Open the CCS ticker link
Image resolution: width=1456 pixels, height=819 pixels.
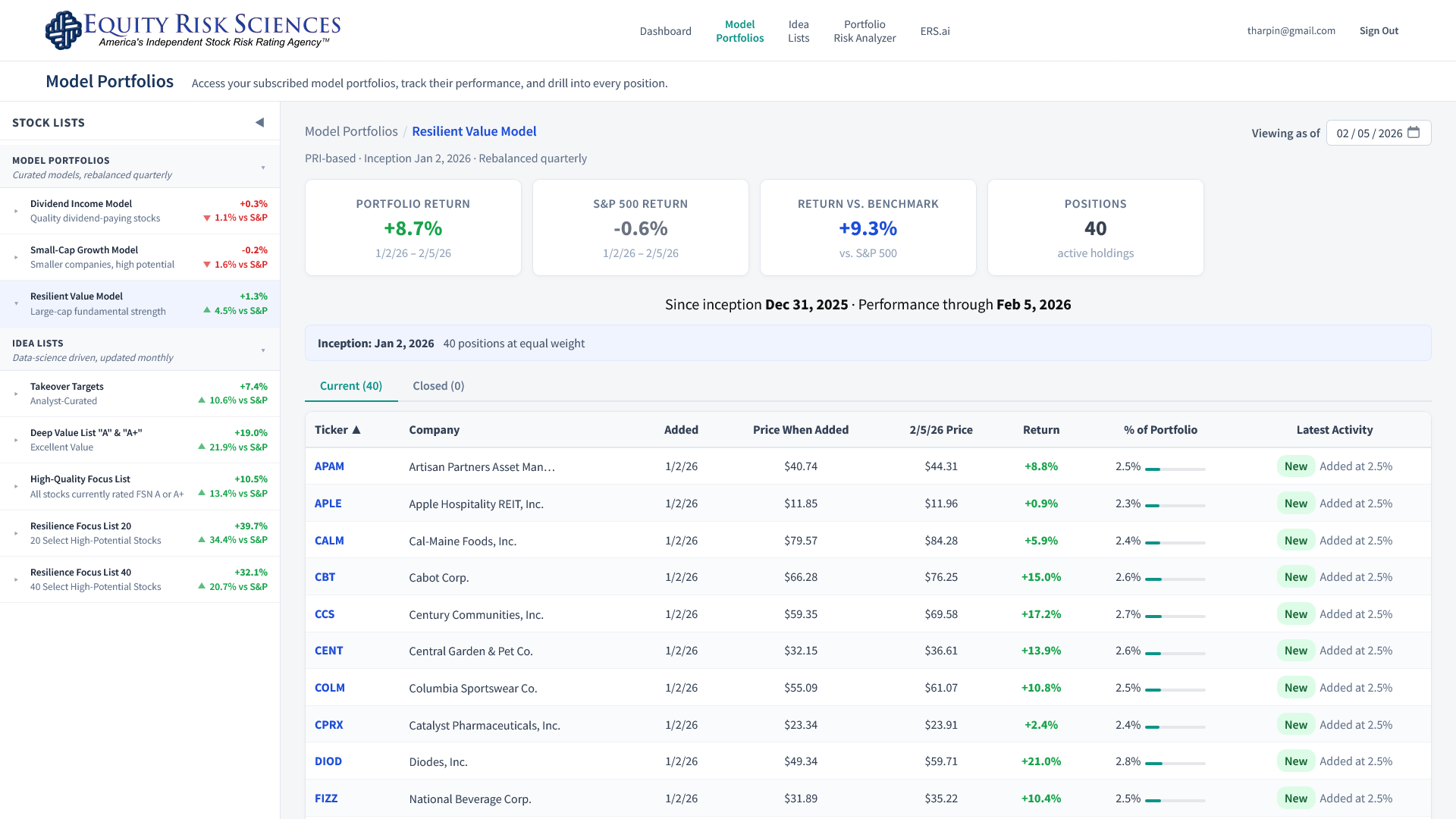pyautogui.click(x=325, y=614)
